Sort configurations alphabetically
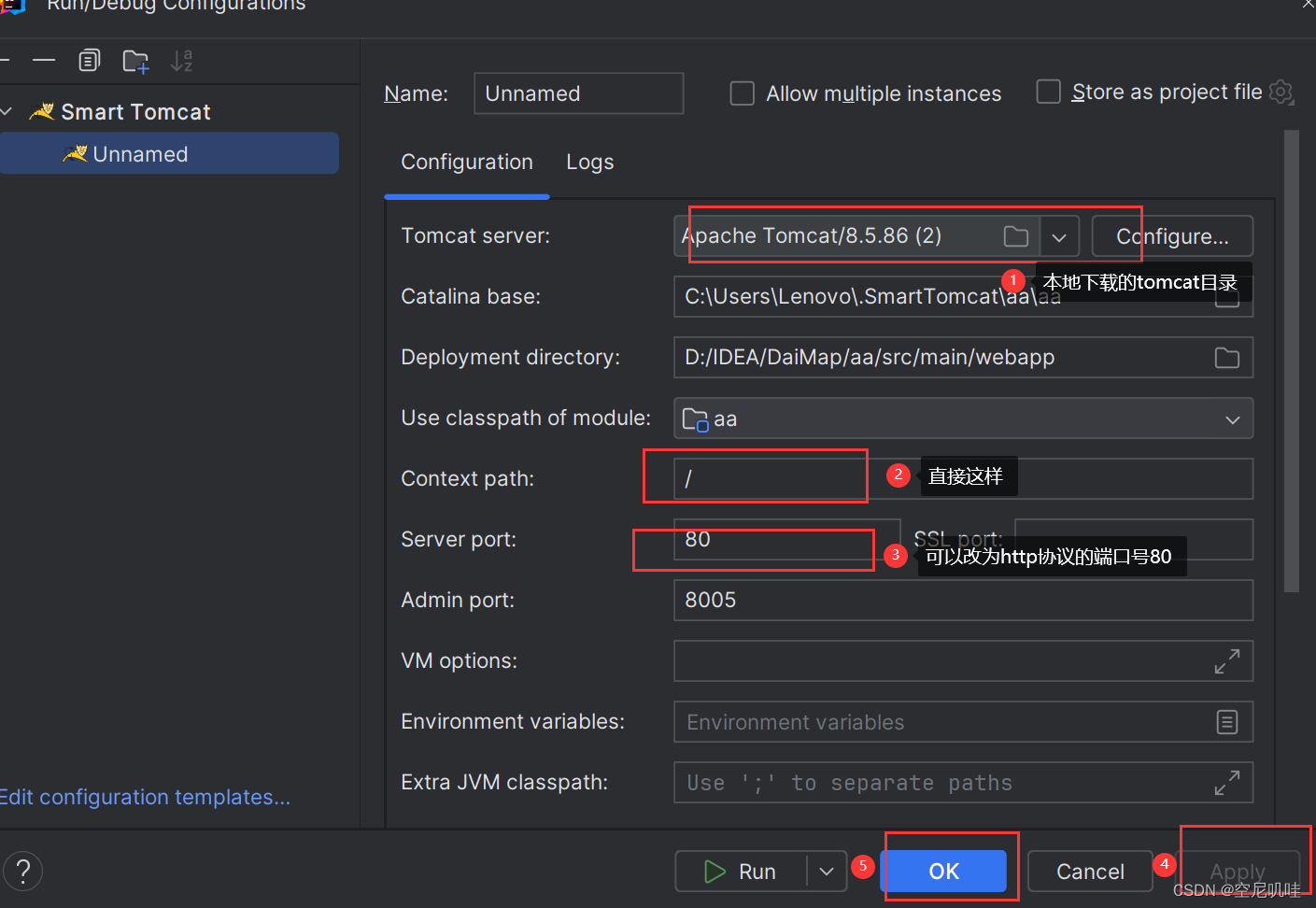Image resolution: width=1316 pixels, height=908 pixels. pyautogui.click(x=181, y=60)
